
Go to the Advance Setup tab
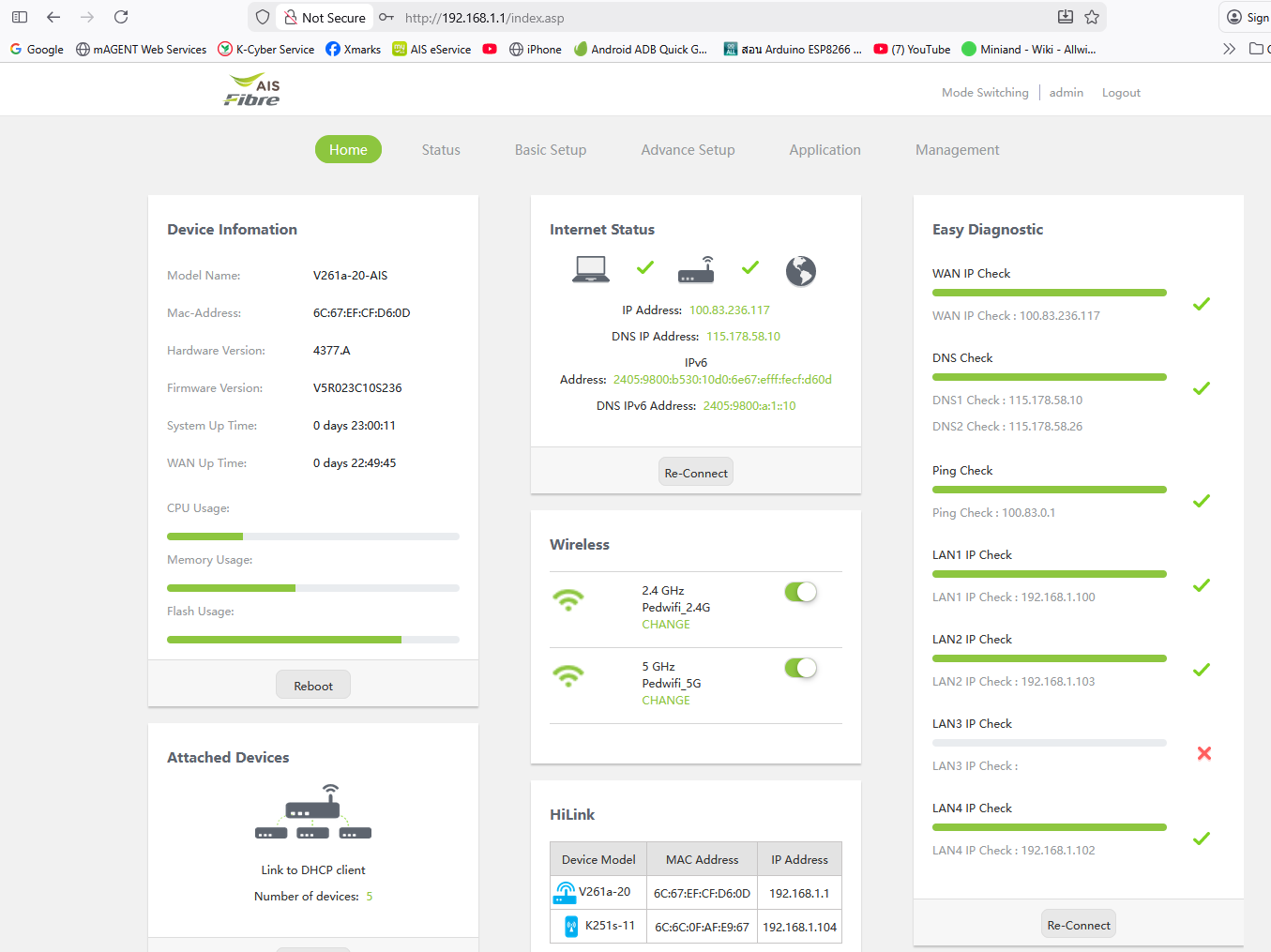tap(688, 150)
